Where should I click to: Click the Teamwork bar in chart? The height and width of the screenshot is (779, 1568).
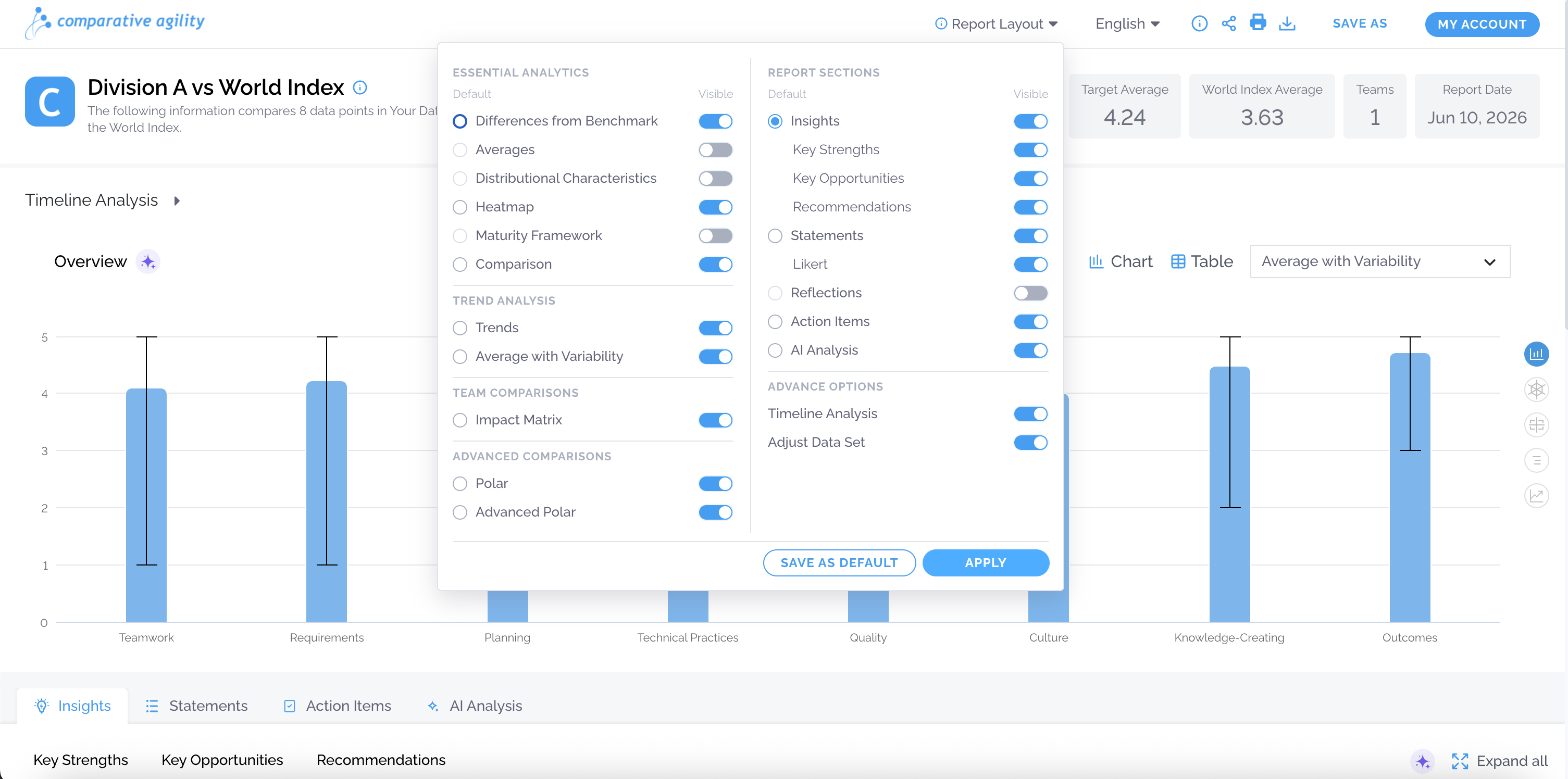[x=146, y=505]
